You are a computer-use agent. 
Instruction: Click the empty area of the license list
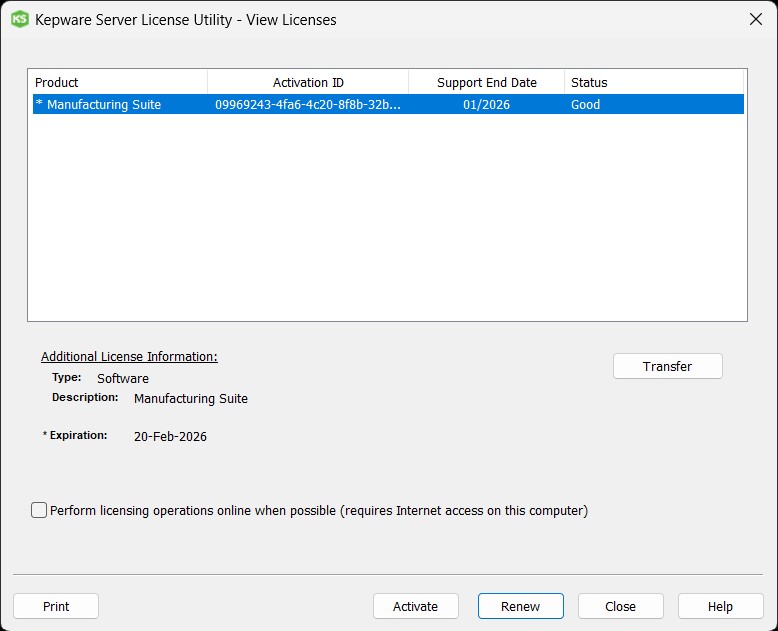tap(386, 220)
